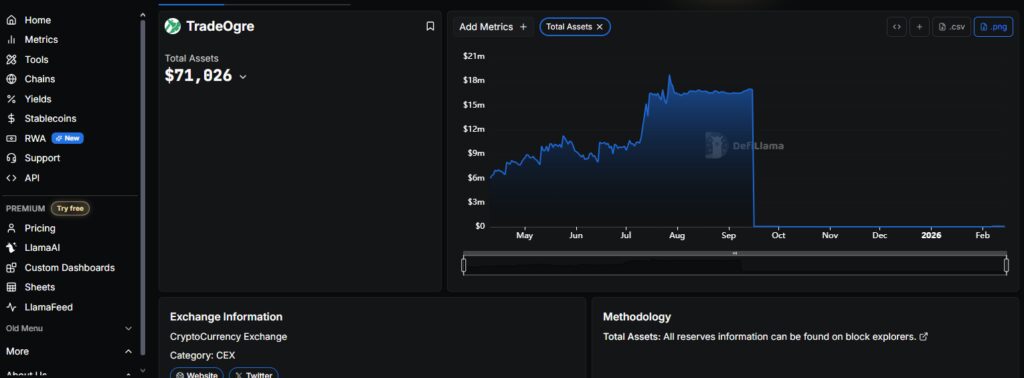Image resolution: width=1024 pixels, height=378 pixels.
Task: Click the Home house icon
Action: (11, 20)
